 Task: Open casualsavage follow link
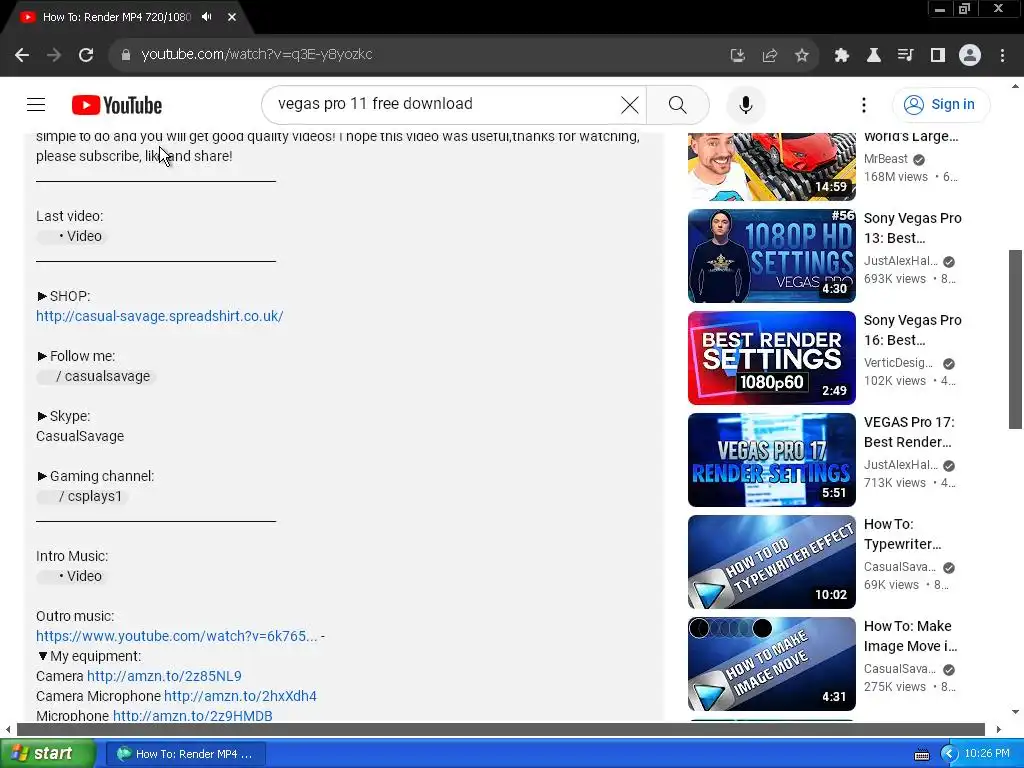point(95,376)
